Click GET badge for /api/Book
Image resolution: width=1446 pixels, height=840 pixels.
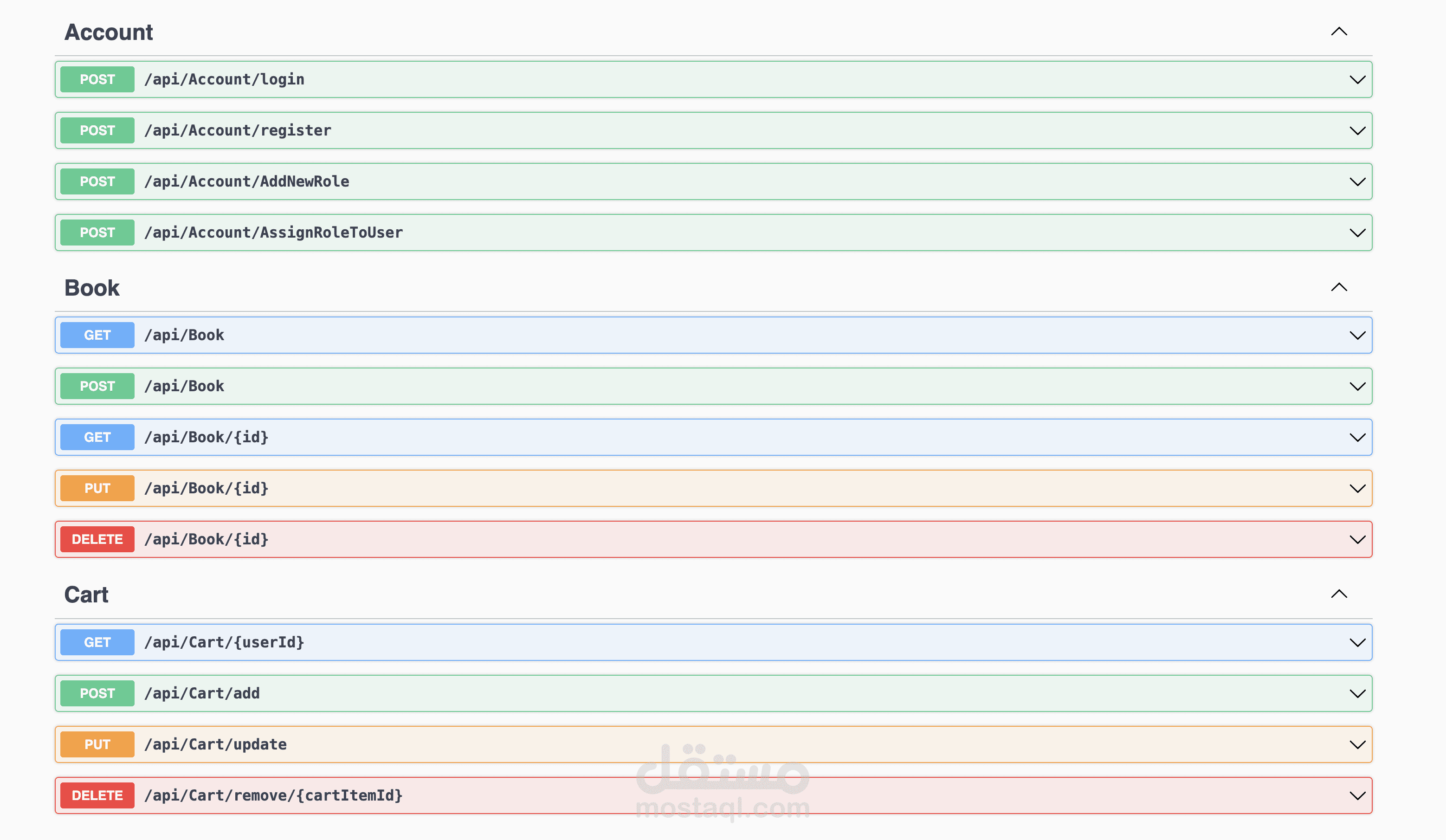click(97, 335)
